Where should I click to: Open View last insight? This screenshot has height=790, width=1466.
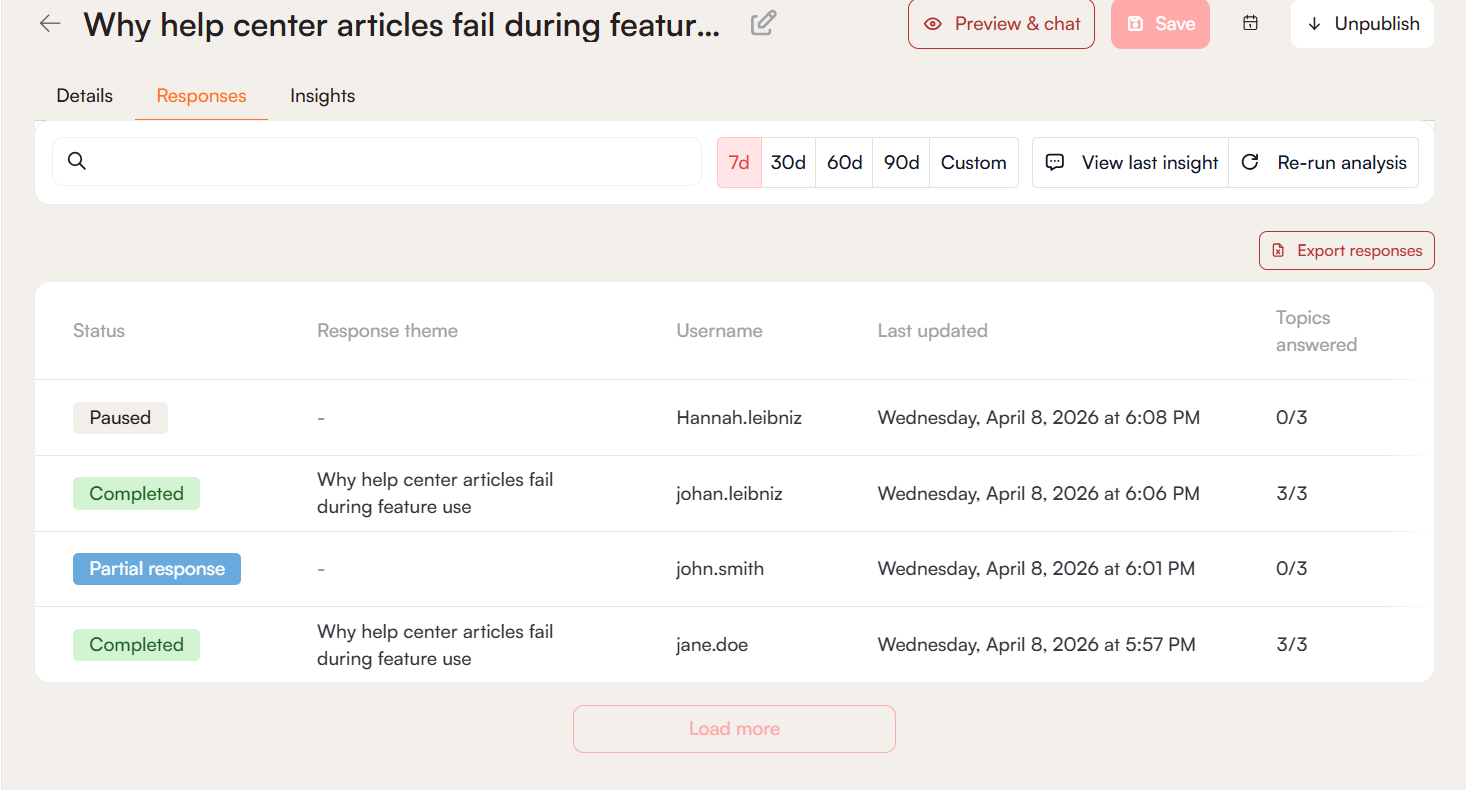pos(1131,162)
